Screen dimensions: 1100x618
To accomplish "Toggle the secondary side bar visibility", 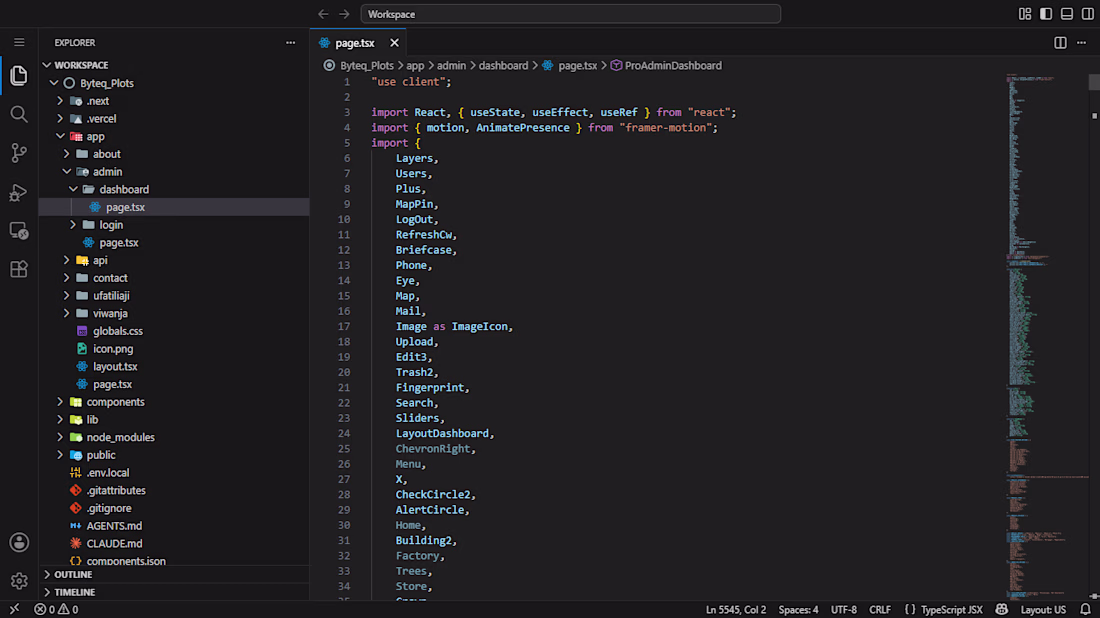I will pyautogui.click(x=1087, y=14).
